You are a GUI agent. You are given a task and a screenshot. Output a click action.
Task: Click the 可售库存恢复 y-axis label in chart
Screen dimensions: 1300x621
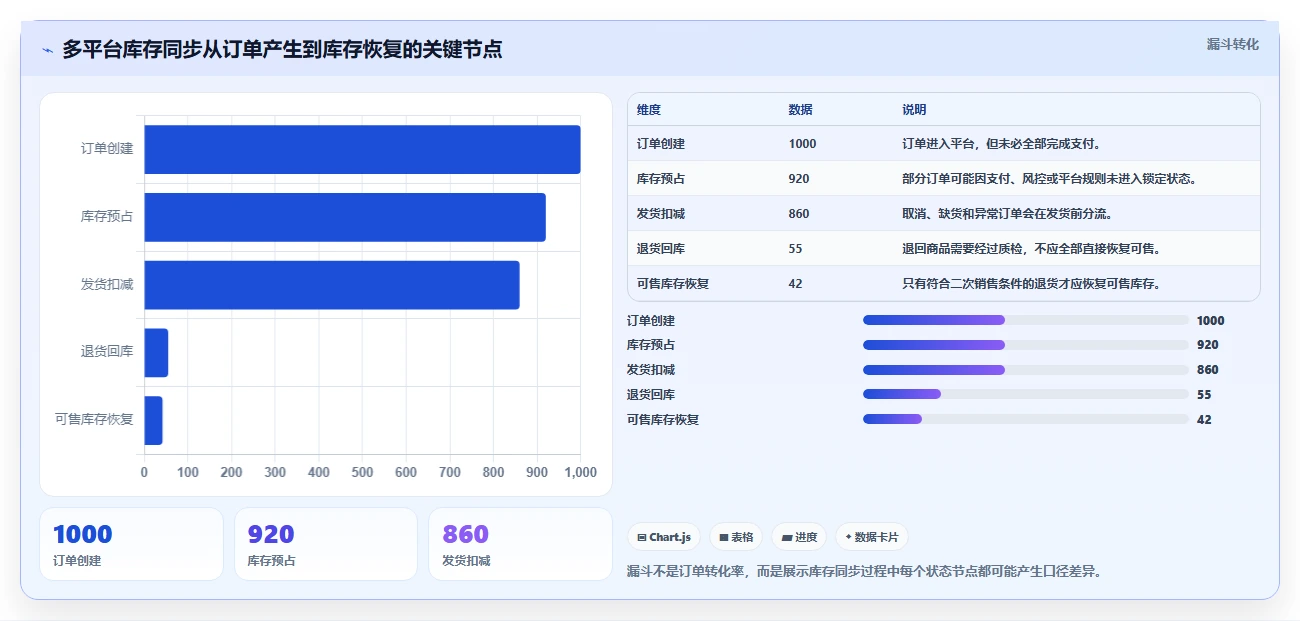tap(94, 420)
